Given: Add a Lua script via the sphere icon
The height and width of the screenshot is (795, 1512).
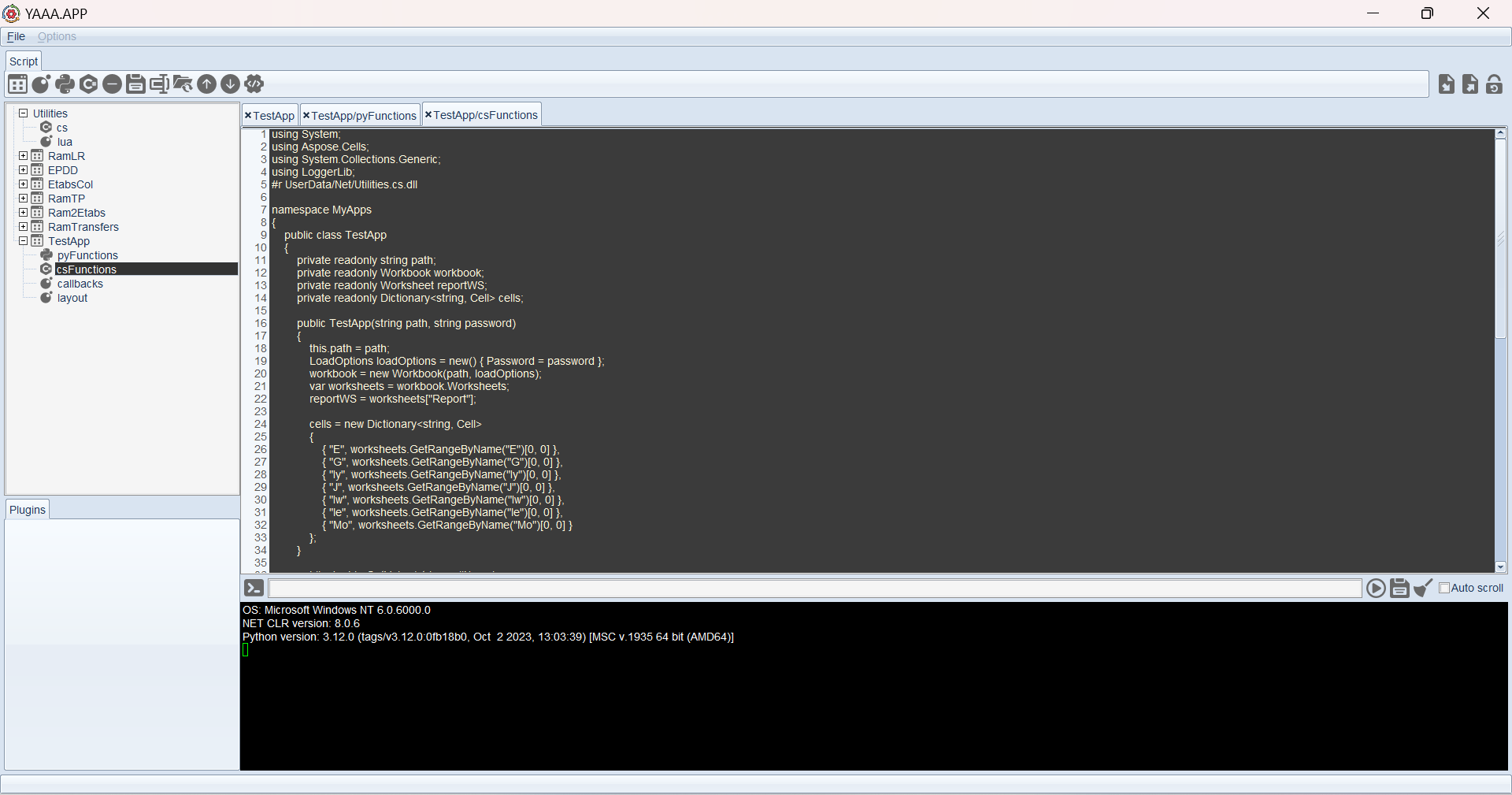Looking at the screenshot, I should click(41, 84).
